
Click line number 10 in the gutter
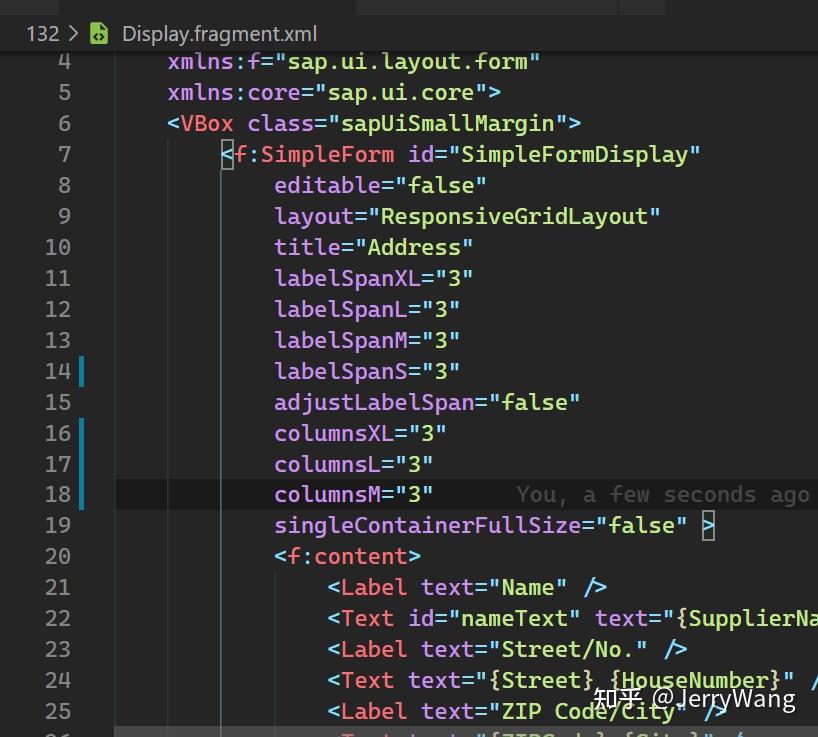tap(57, 247)
